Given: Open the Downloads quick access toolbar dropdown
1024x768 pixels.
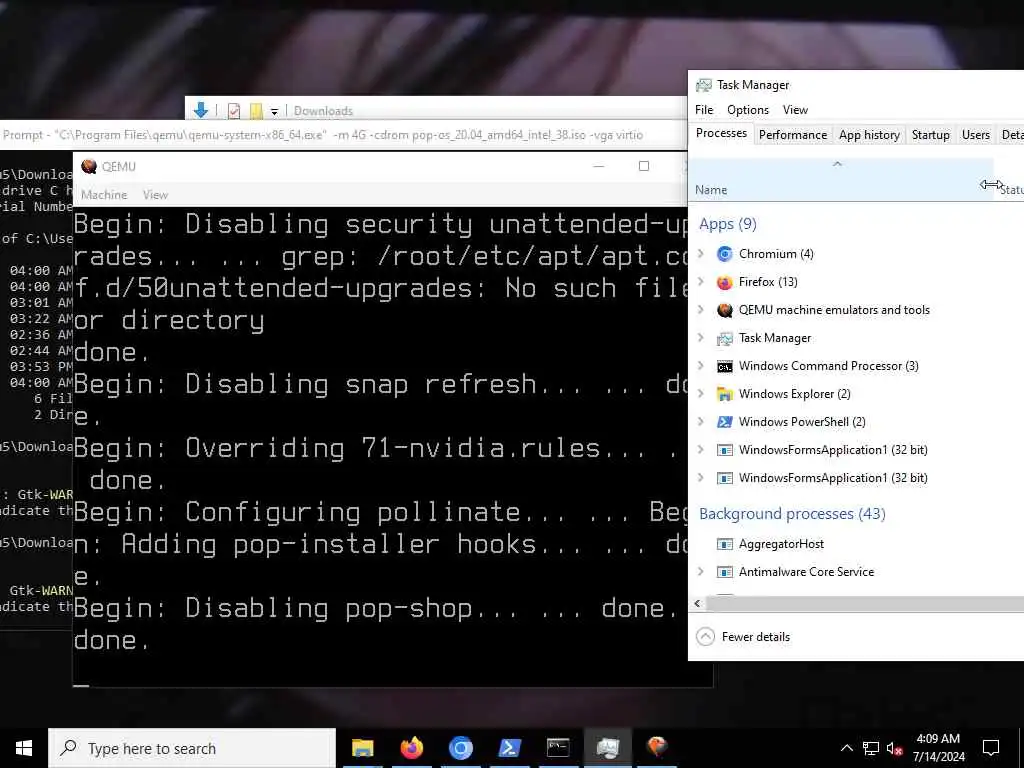Looking at the screenshot, I should click(274, 112).
